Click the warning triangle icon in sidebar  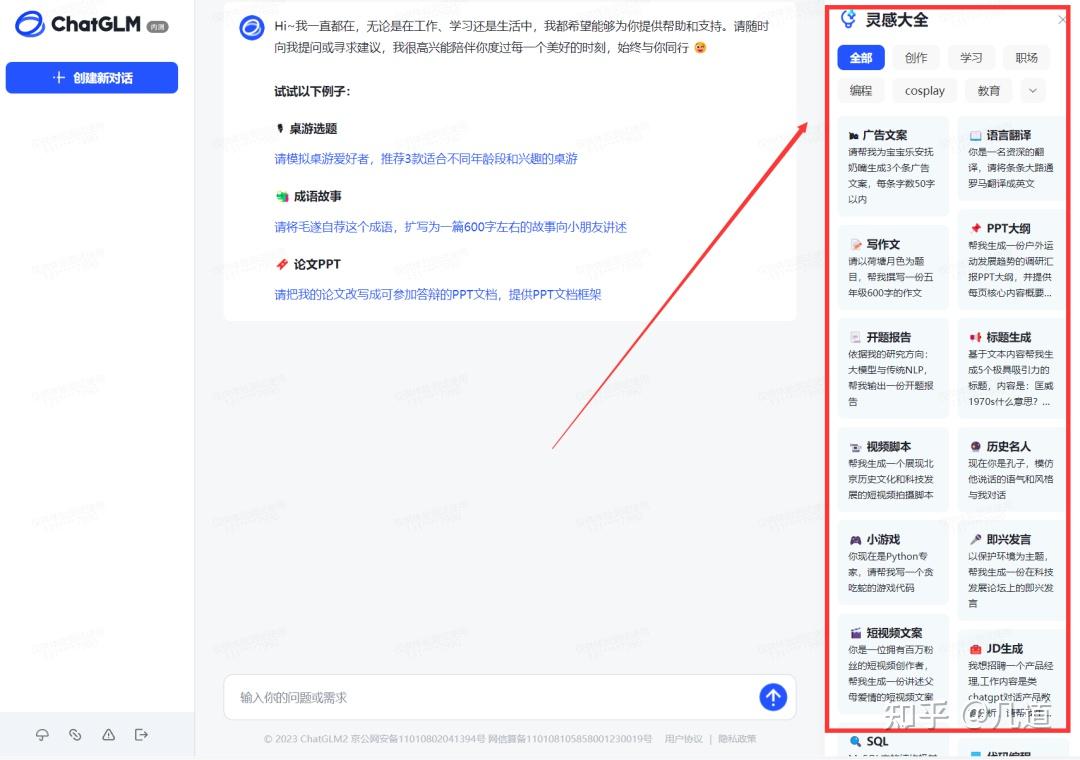point(108,735)
